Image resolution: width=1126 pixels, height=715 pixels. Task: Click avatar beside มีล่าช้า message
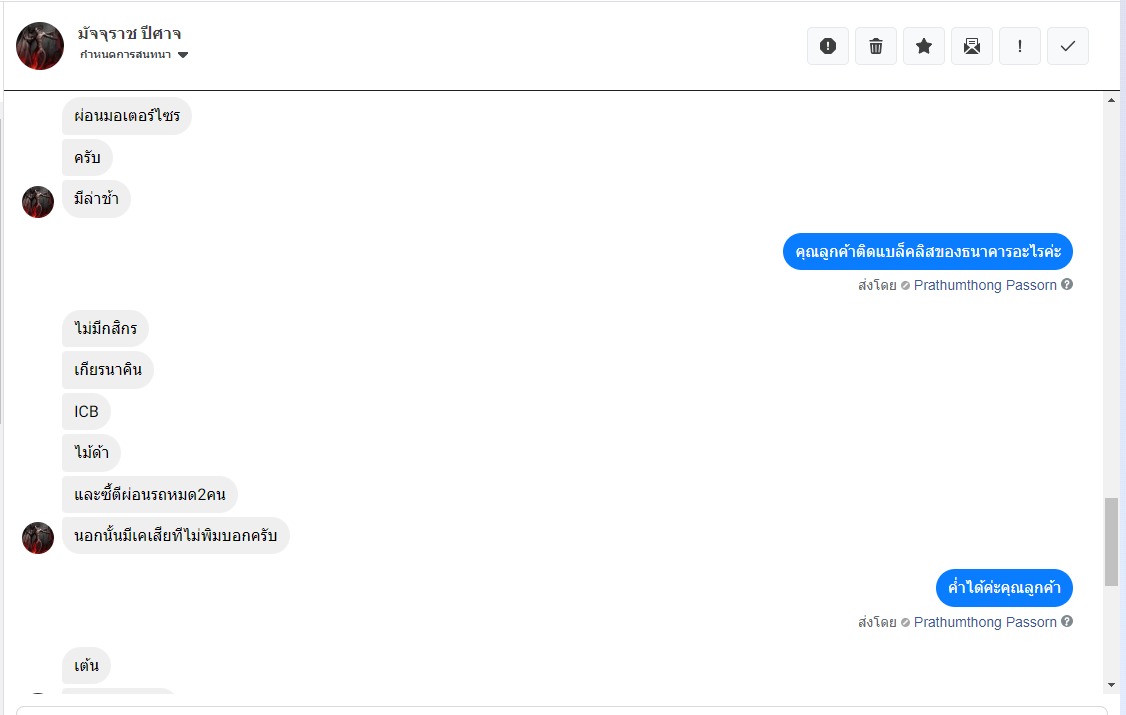click(x=38, y=201)
